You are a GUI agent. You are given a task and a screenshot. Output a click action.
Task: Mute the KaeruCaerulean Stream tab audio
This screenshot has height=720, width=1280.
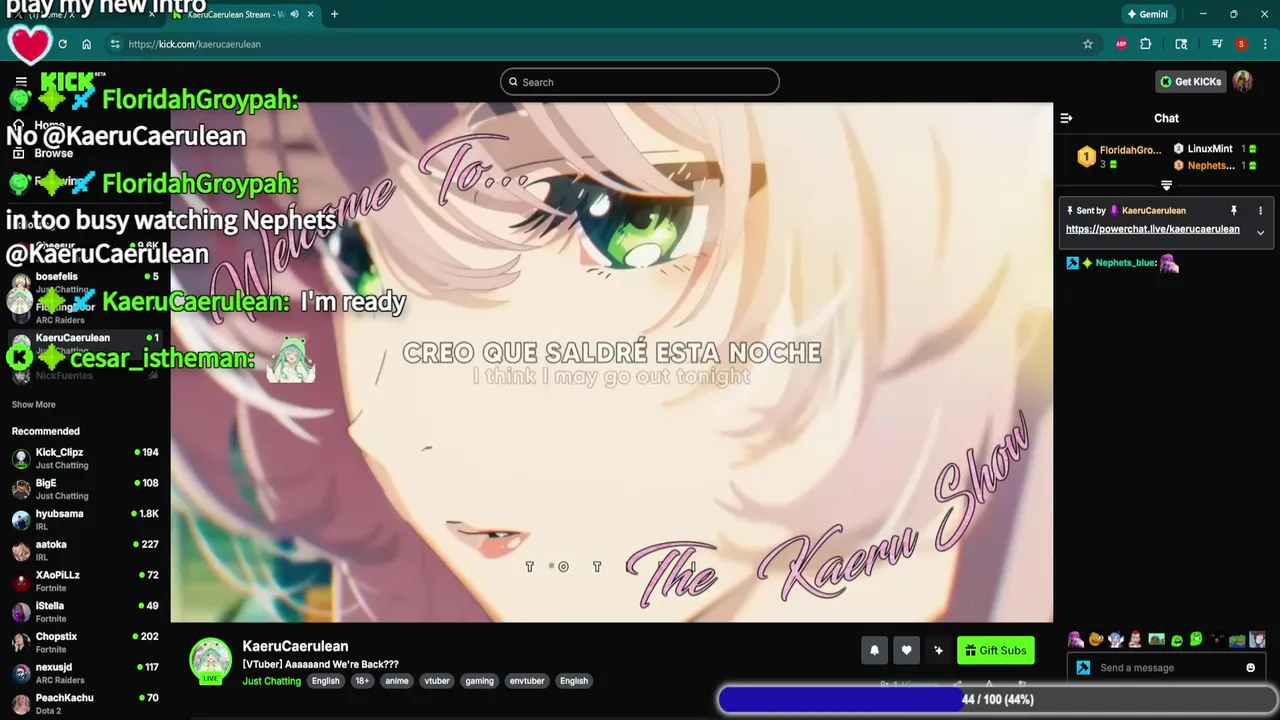tap(294, 14)
